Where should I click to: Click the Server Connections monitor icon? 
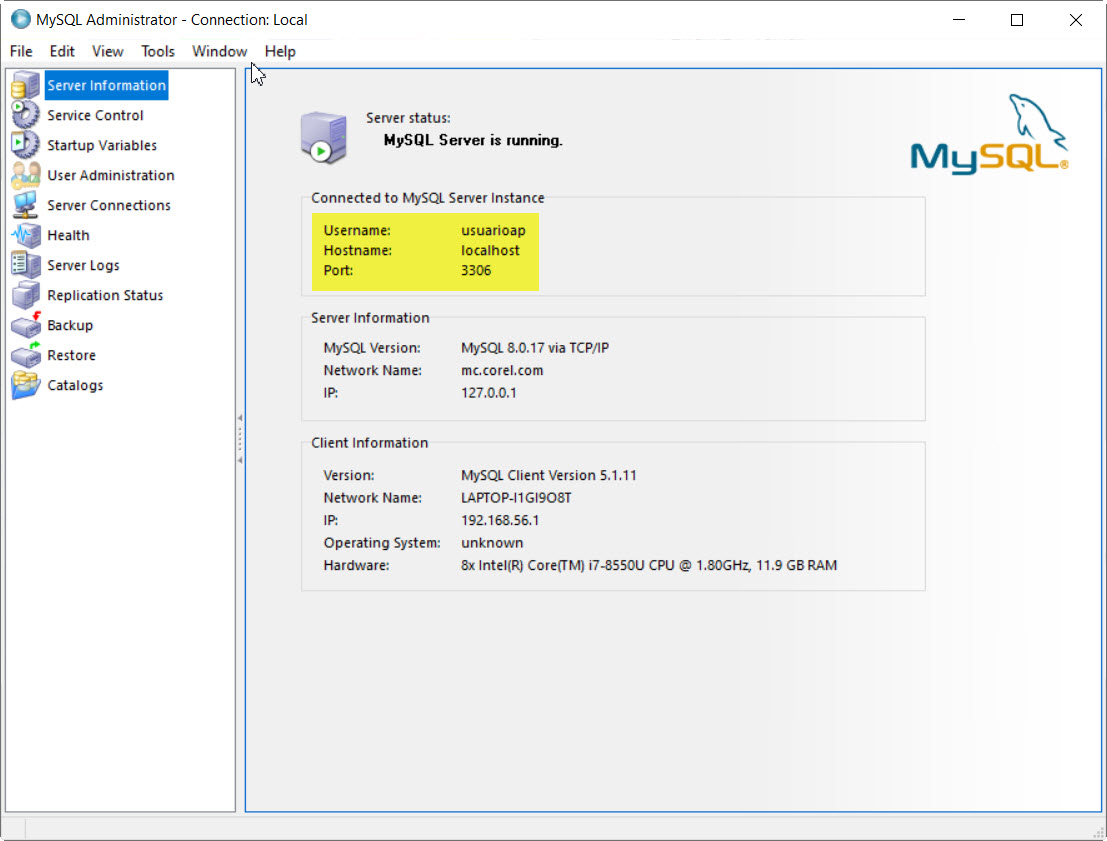coord(25,205)
